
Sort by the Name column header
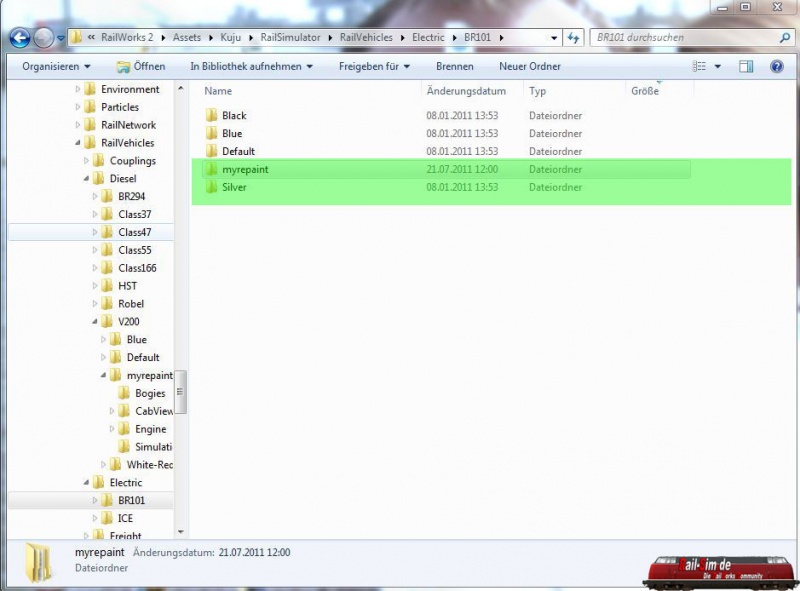(218, 91)
